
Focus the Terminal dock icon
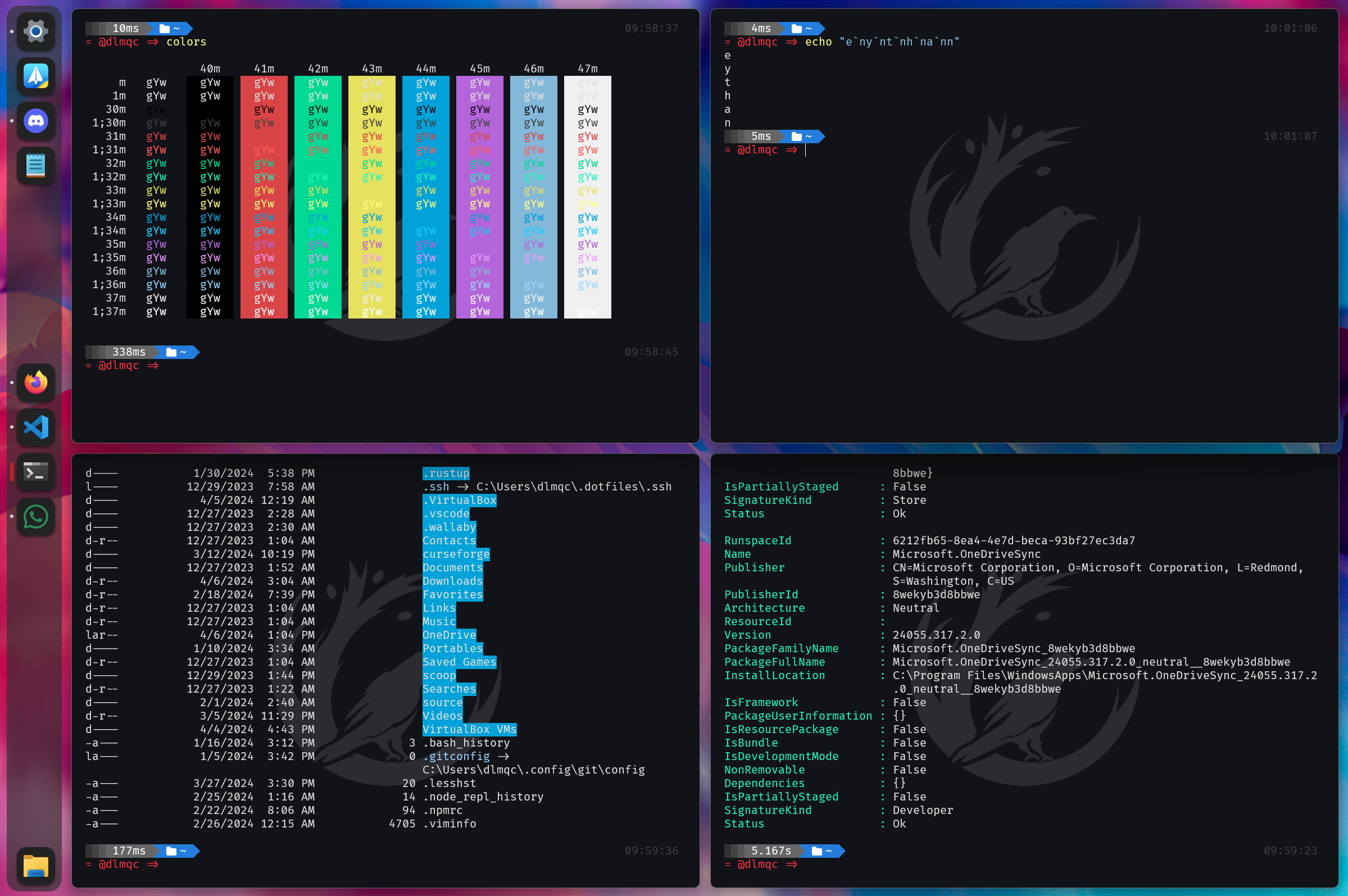coord(35,472)
